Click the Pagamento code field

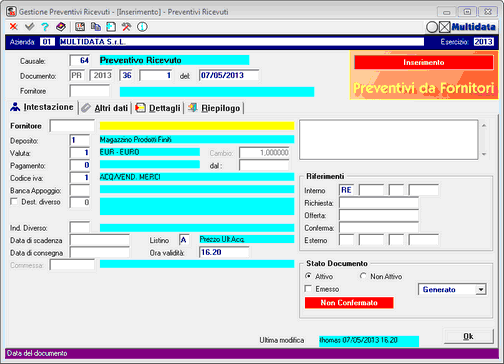[x=80, y=165]
